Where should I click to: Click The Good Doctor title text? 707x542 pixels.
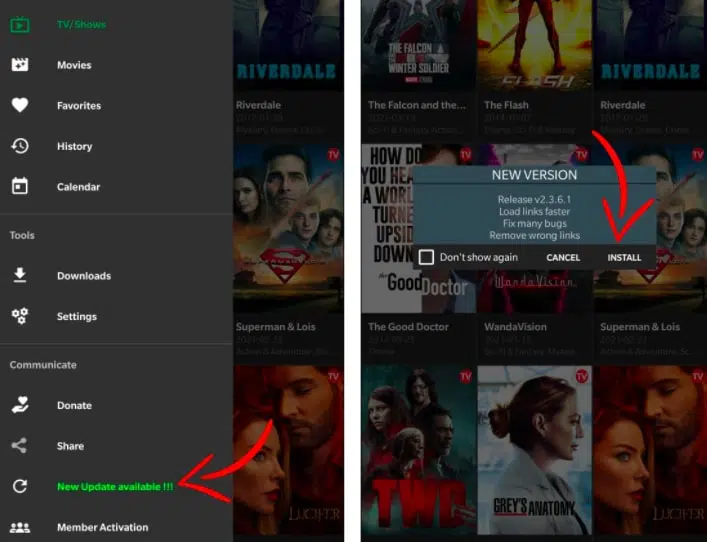(x=409, y=327)
